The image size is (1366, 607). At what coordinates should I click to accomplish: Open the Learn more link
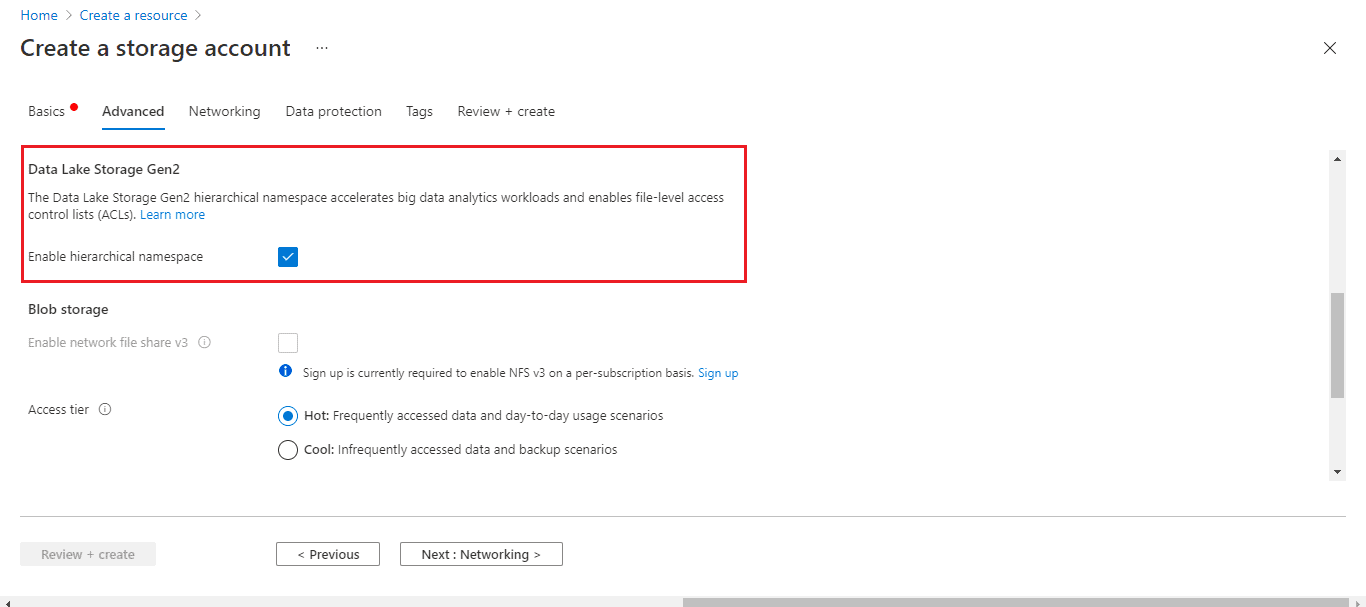click(x=172, y=215)
